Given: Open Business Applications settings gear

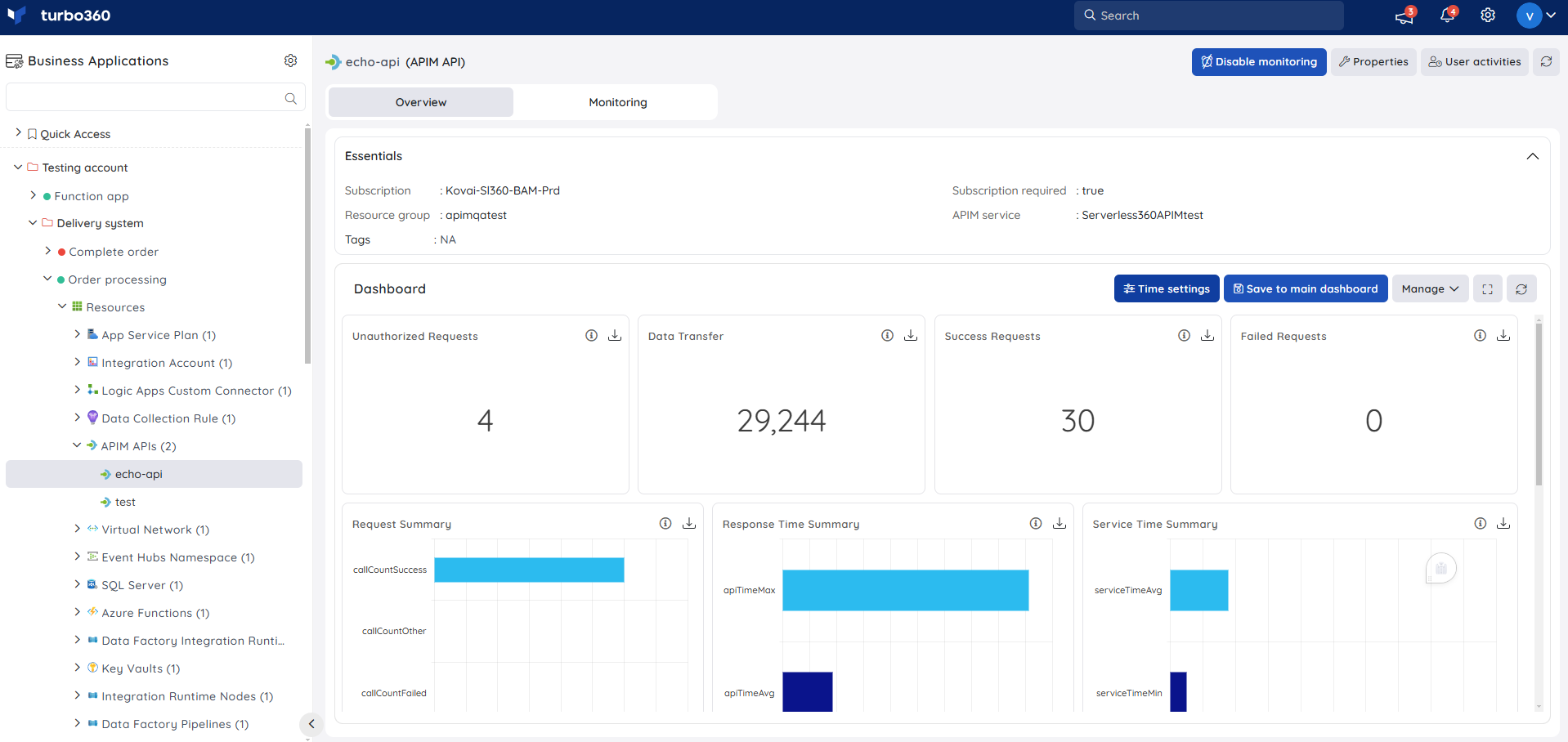Looking at the screenshot, I should point(290,60).
